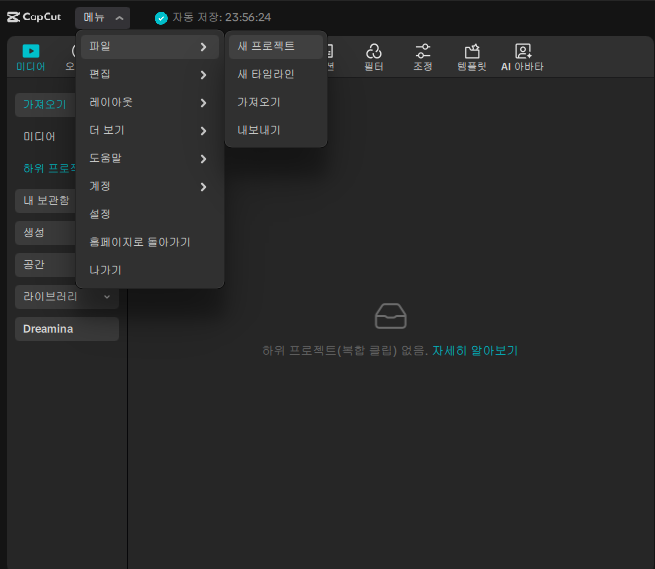Screen dimensions: 655x569
Task: Click the 도움말 row chevron arrow
Action: [x=203, y=159]
